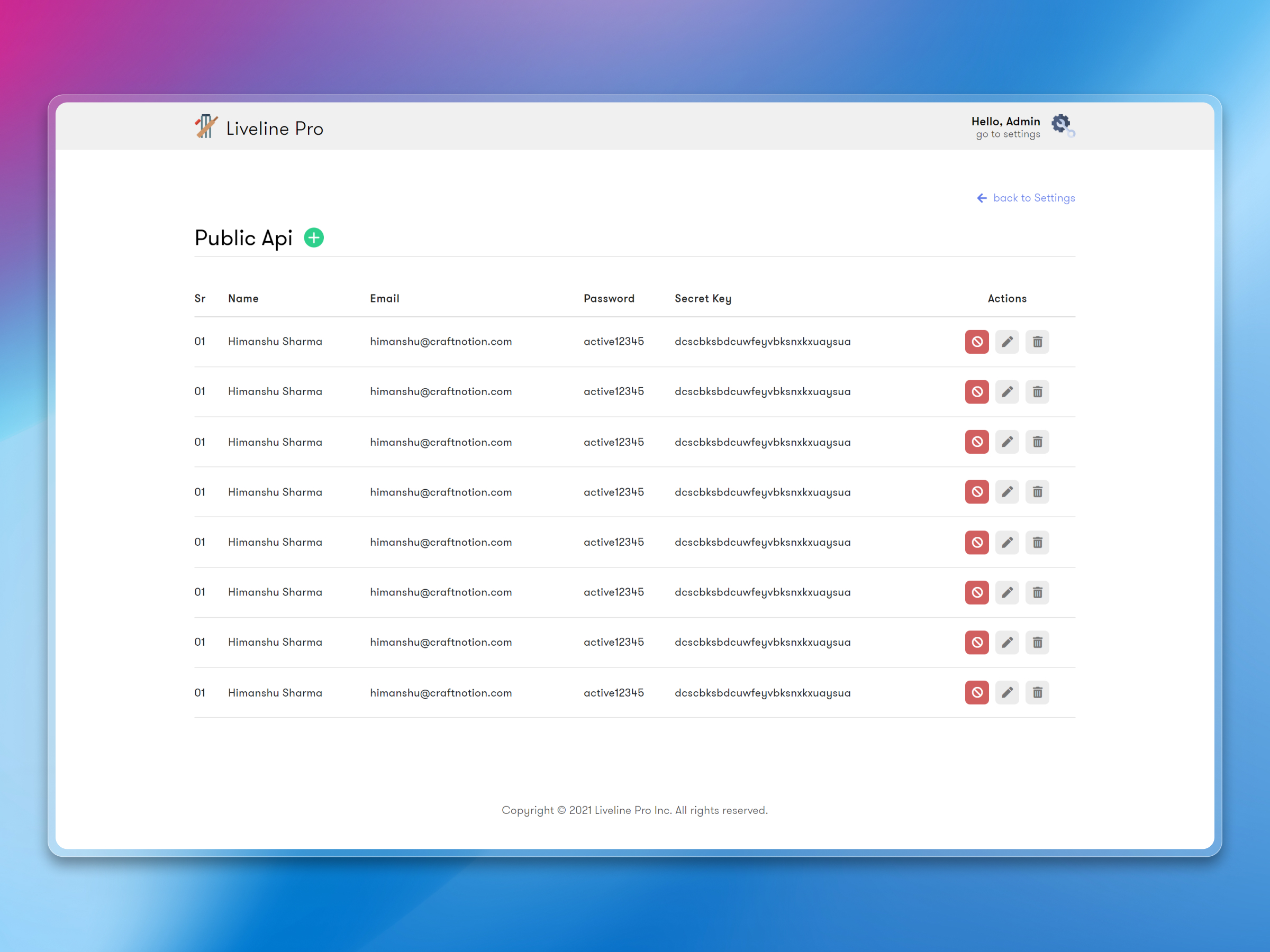Click the go to settings text
Screen dimensions: 1270x952
1007,134
